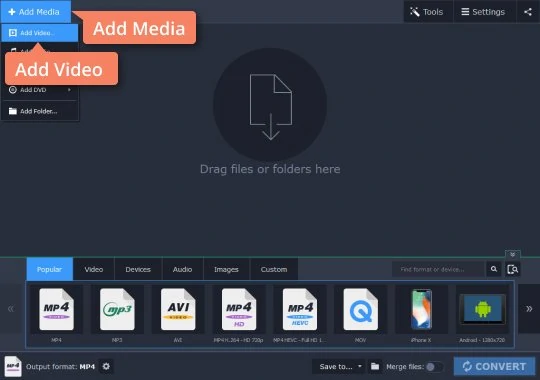
Task: Select the MP3 format preset icon
Action: tap(117, 309)
